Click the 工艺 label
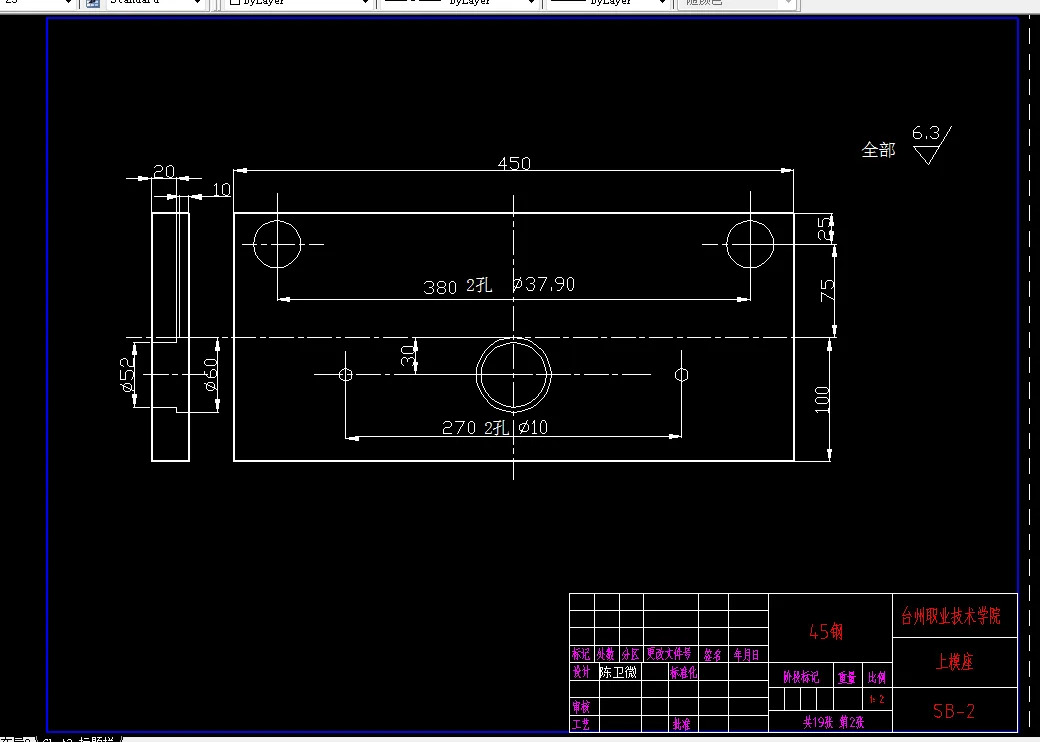 tap(581, 724)
